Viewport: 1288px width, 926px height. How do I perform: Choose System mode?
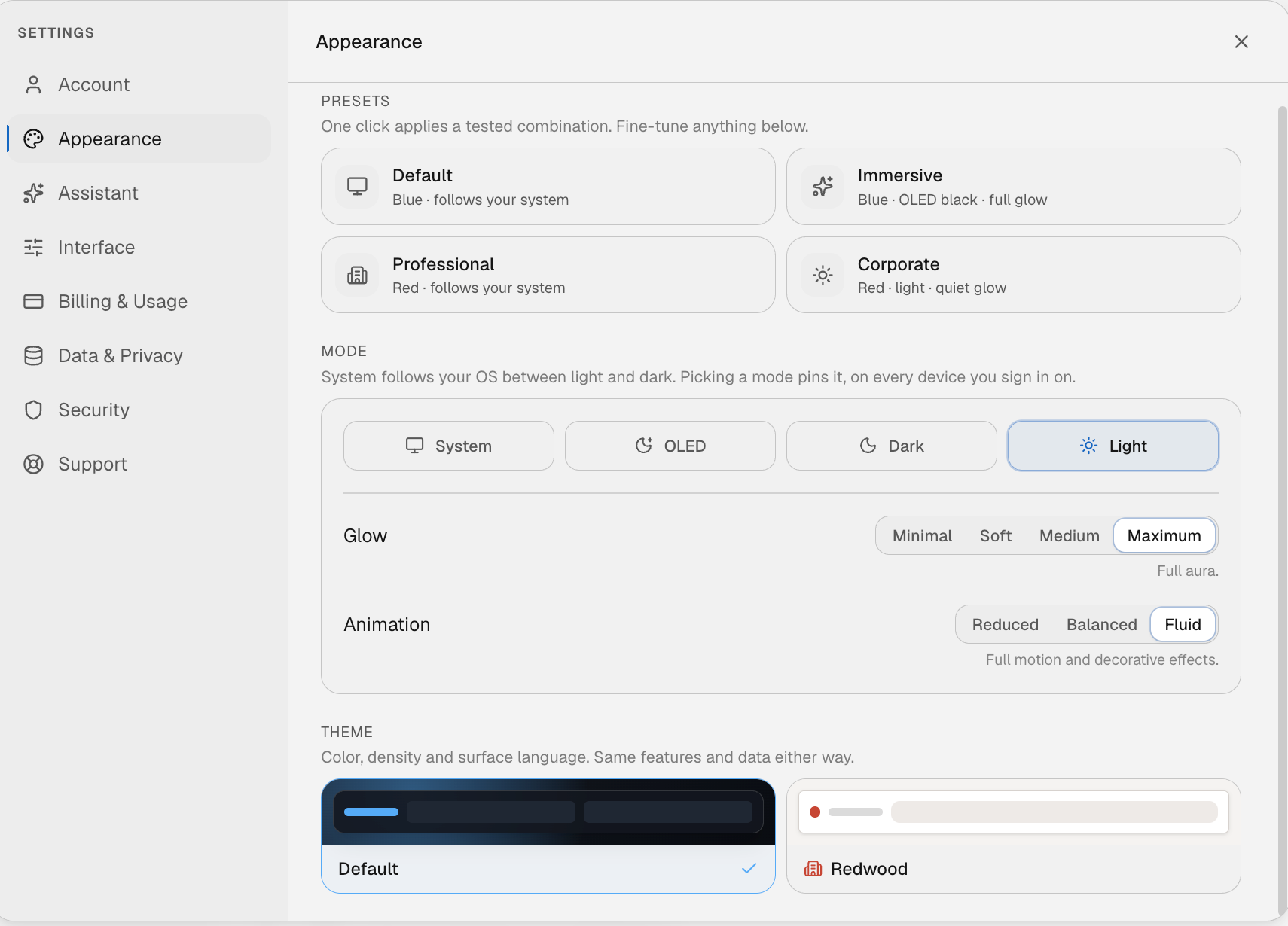coord(449,446)
